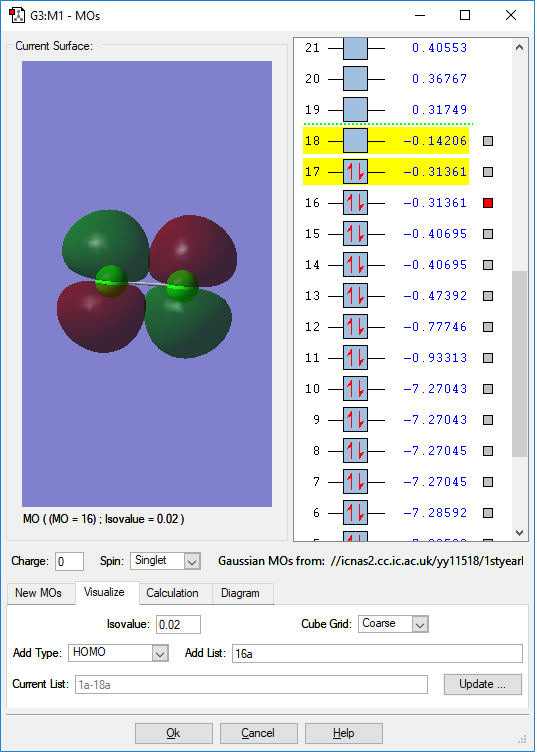Click the orbital list vertical scrollbar thumb

(x=519, y=364)
